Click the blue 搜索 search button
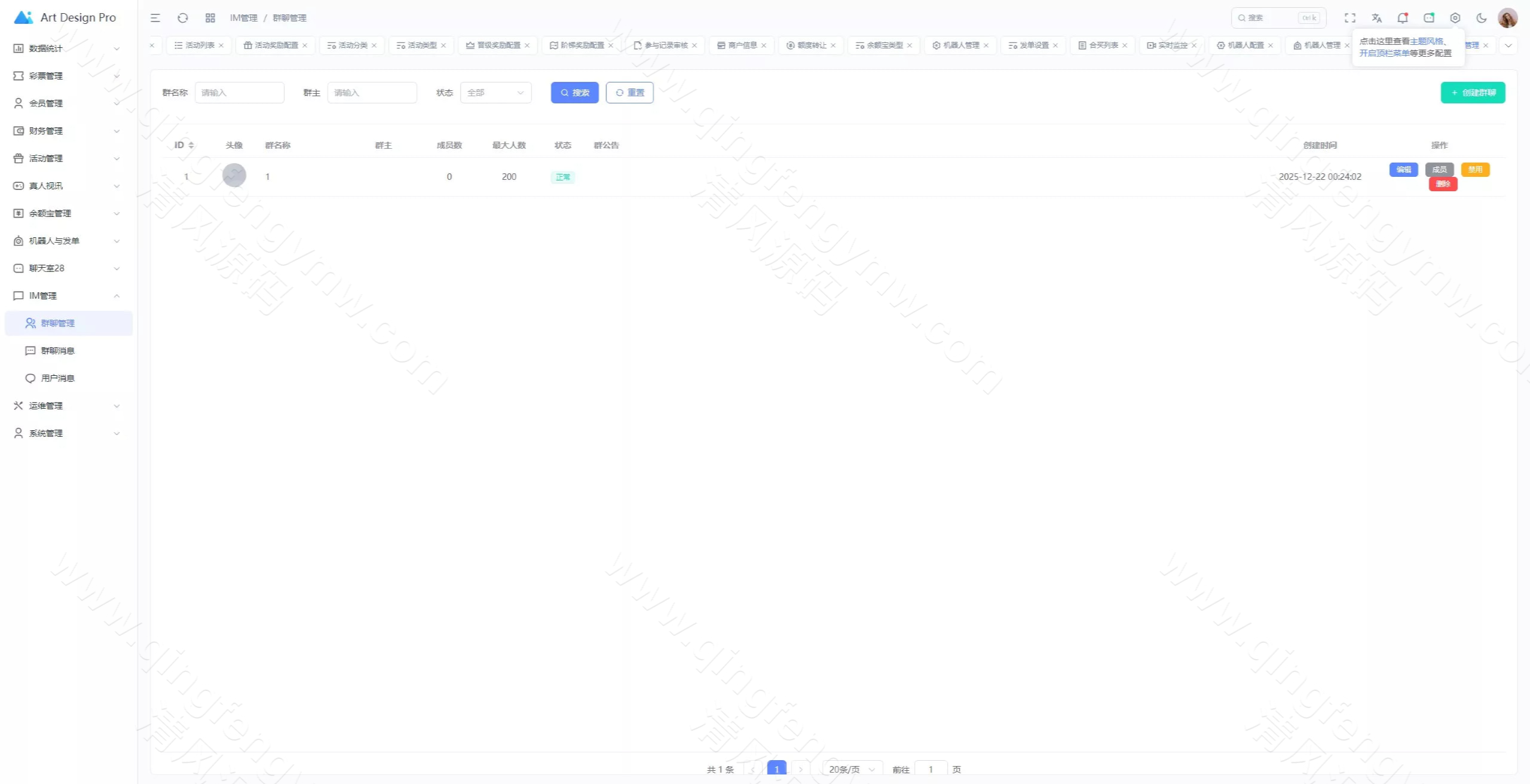The image size is (1530, 784). click(x=575, y=93)
